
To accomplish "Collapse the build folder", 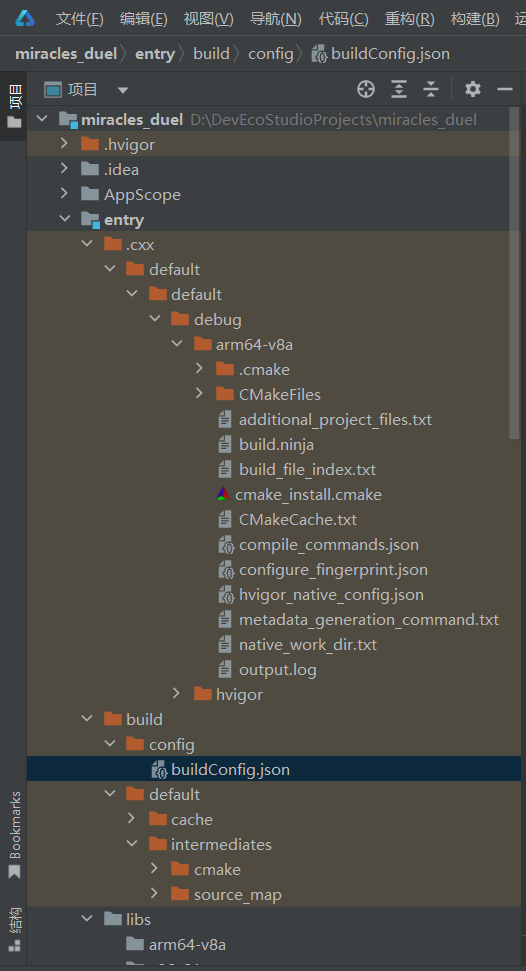I will (x=87, y=719).
